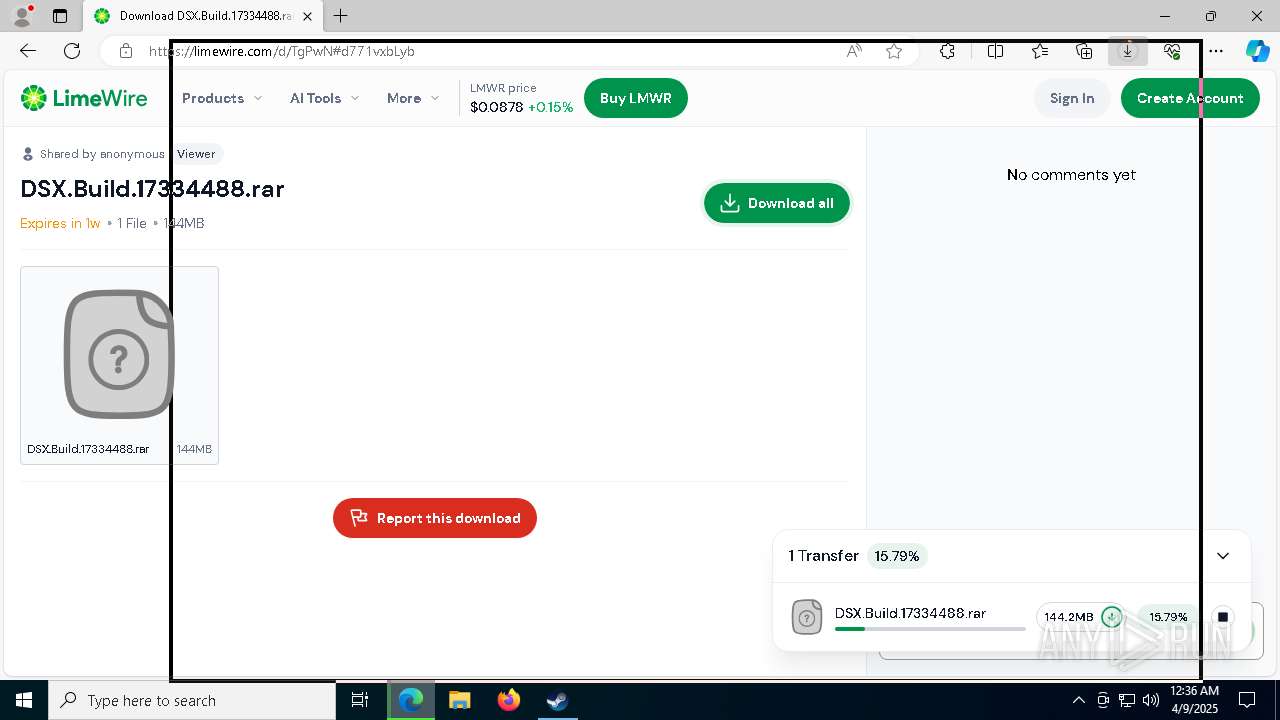
Task: Stop the DSX.Build.17334488.rar transfer
Action: click(x=1223, y=617)
